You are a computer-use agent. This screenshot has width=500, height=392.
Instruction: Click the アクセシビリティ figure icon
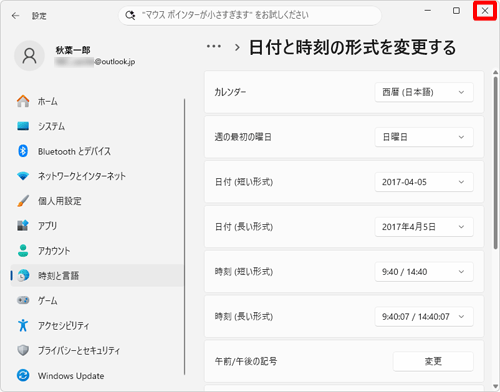23,325
